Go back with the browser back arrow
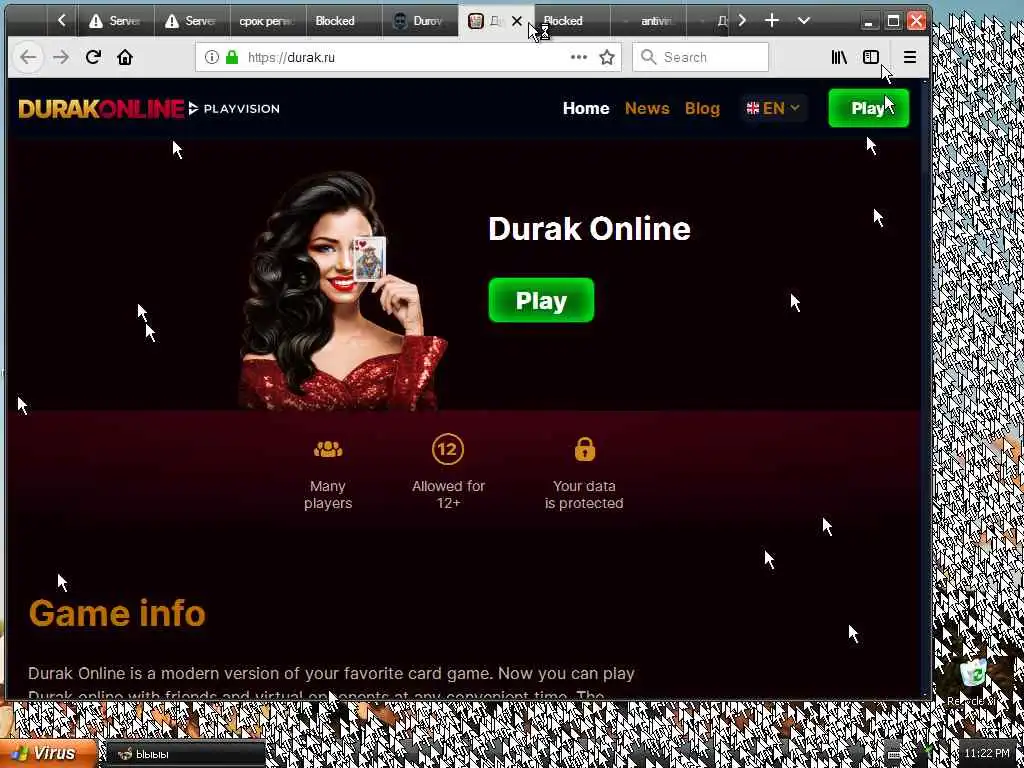This screenshot has height=768, width=1024. click(x=28, y=57)
